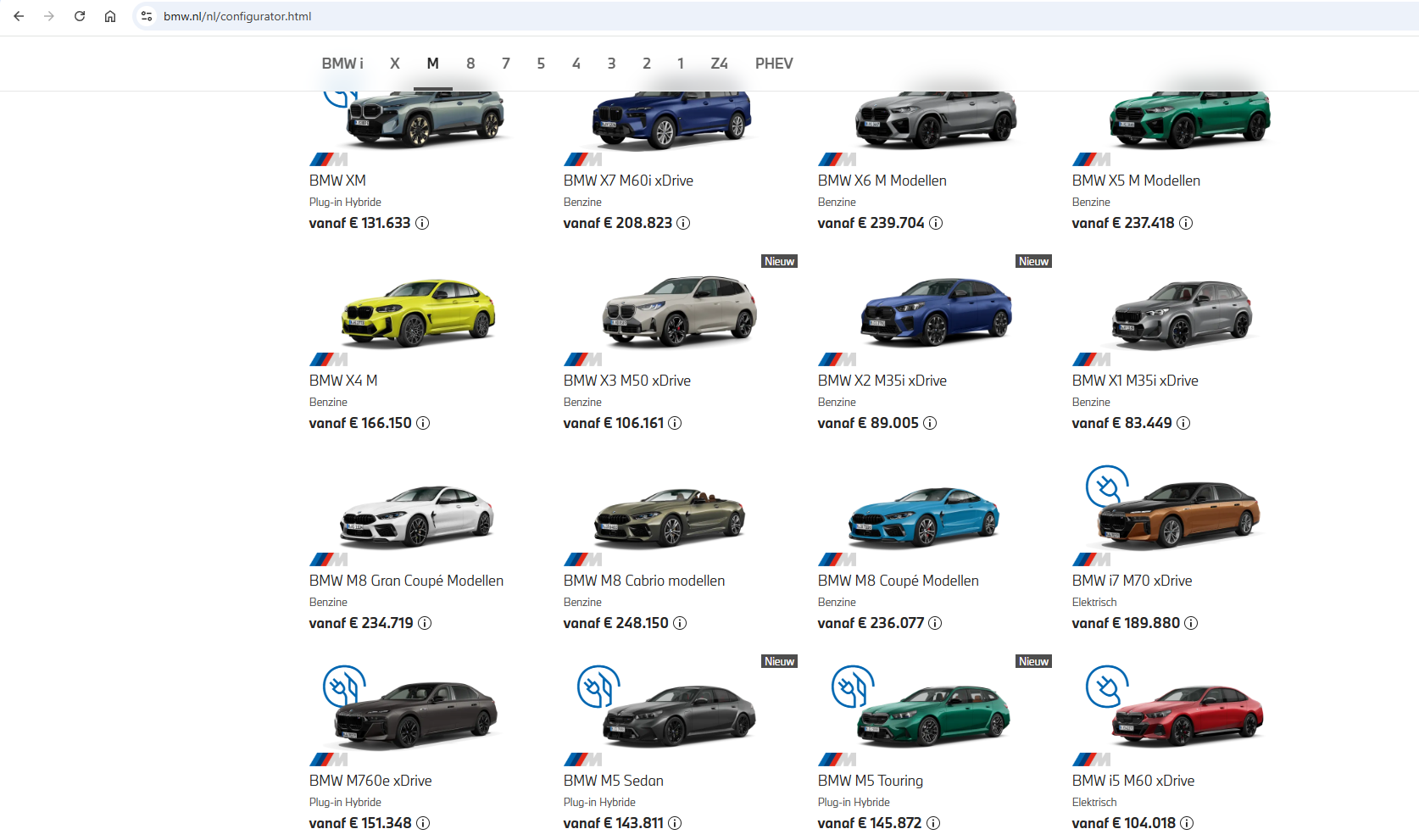Open price info for M8 Cabrio modellen
The width and height of the screenshot is (1419, 840).
pos(680,623)
